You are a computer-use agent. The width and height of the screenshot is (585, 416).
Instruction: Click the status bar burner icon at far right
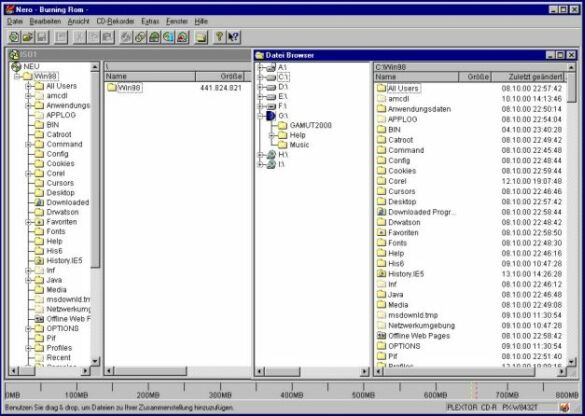click(565, 407)
